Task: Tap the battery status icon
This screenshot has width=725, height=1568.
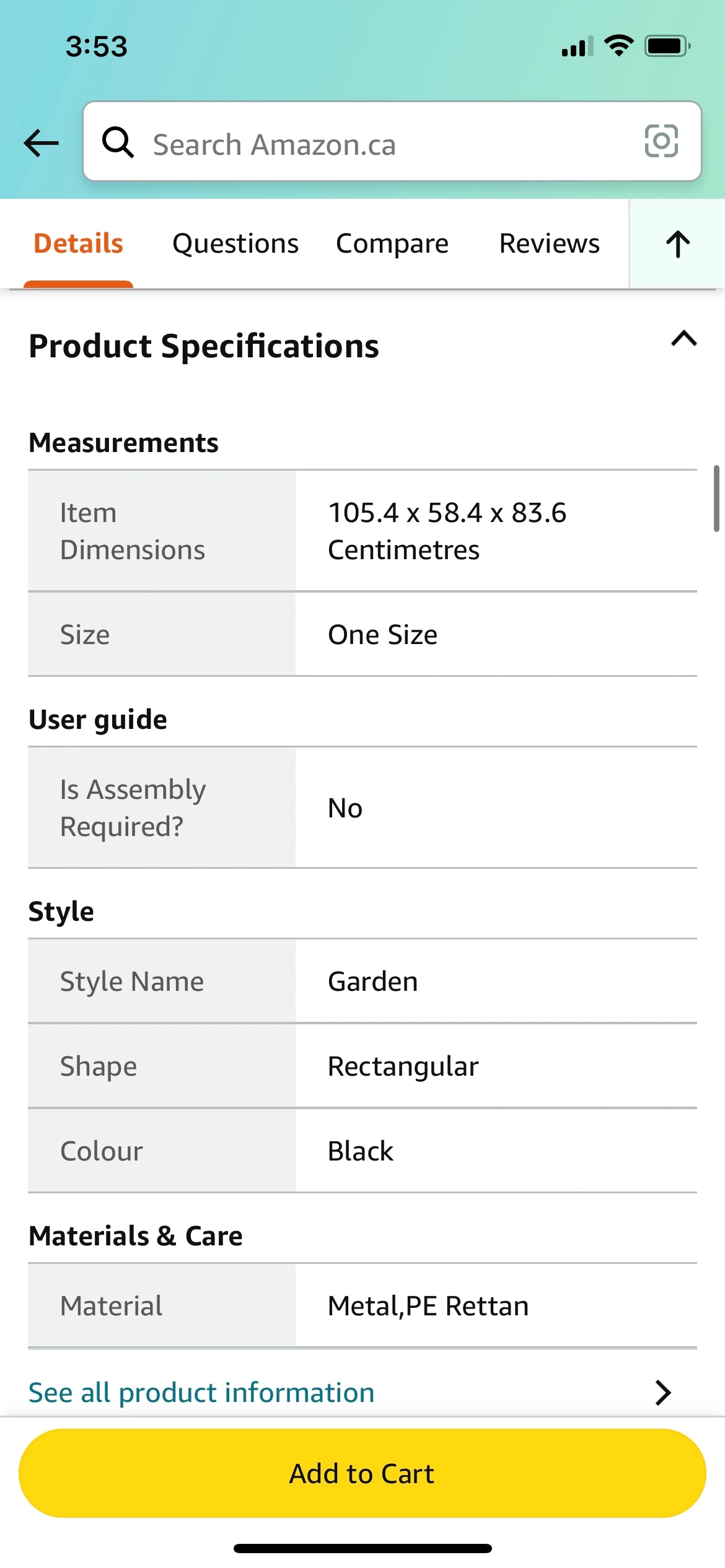Action: [x=667, y=46]
